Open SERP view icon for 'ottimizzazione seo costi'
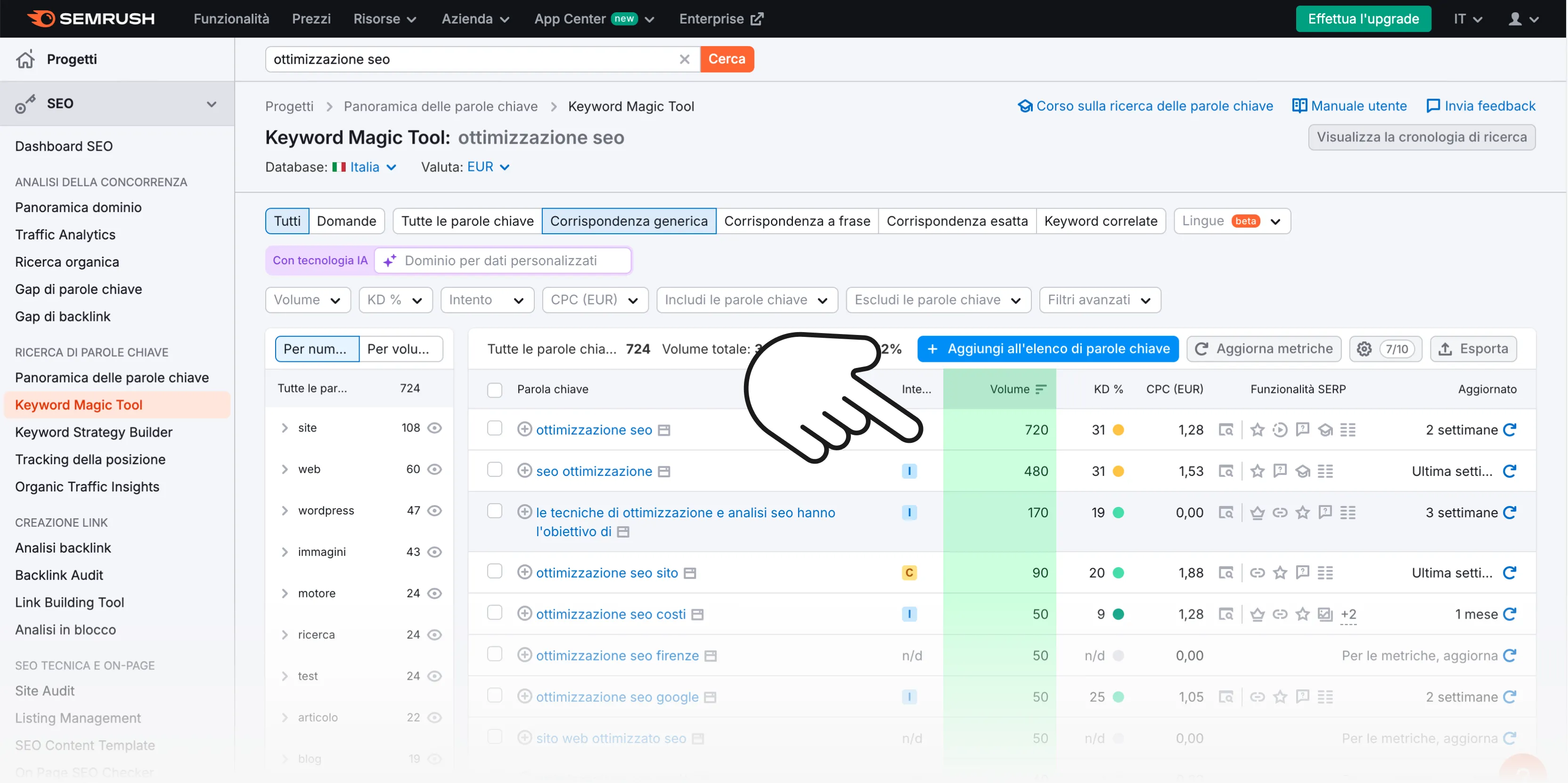1568x783 pixels. point(1226,614)
